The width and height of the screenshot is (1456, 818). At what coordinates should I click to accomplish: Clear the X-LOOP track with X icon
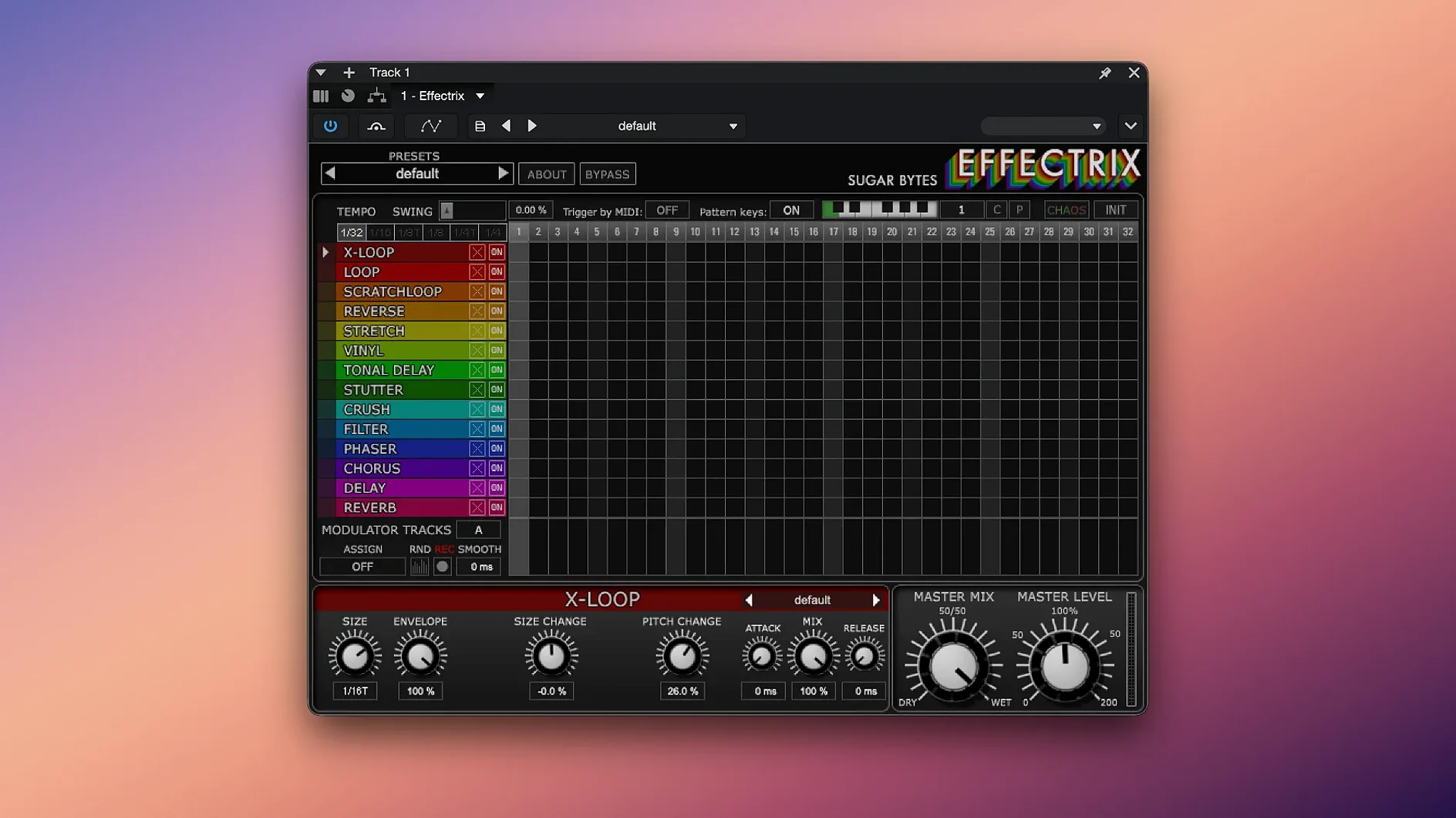[477, 252]
